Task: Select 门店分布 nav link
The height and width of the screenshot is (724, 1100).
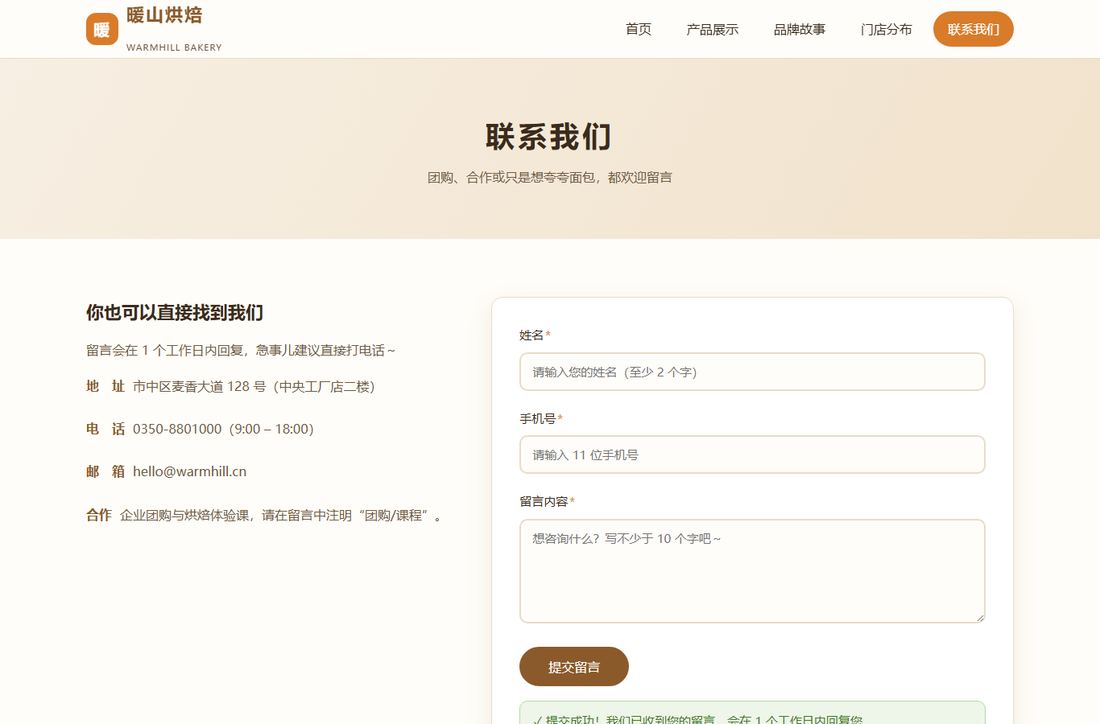Action: 886,29
